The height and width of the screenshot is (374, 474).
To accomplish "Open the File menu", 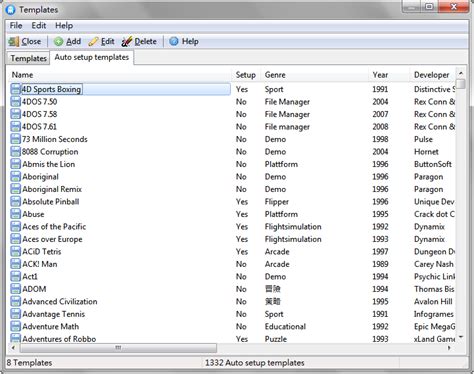I will (x=16, y=26).
